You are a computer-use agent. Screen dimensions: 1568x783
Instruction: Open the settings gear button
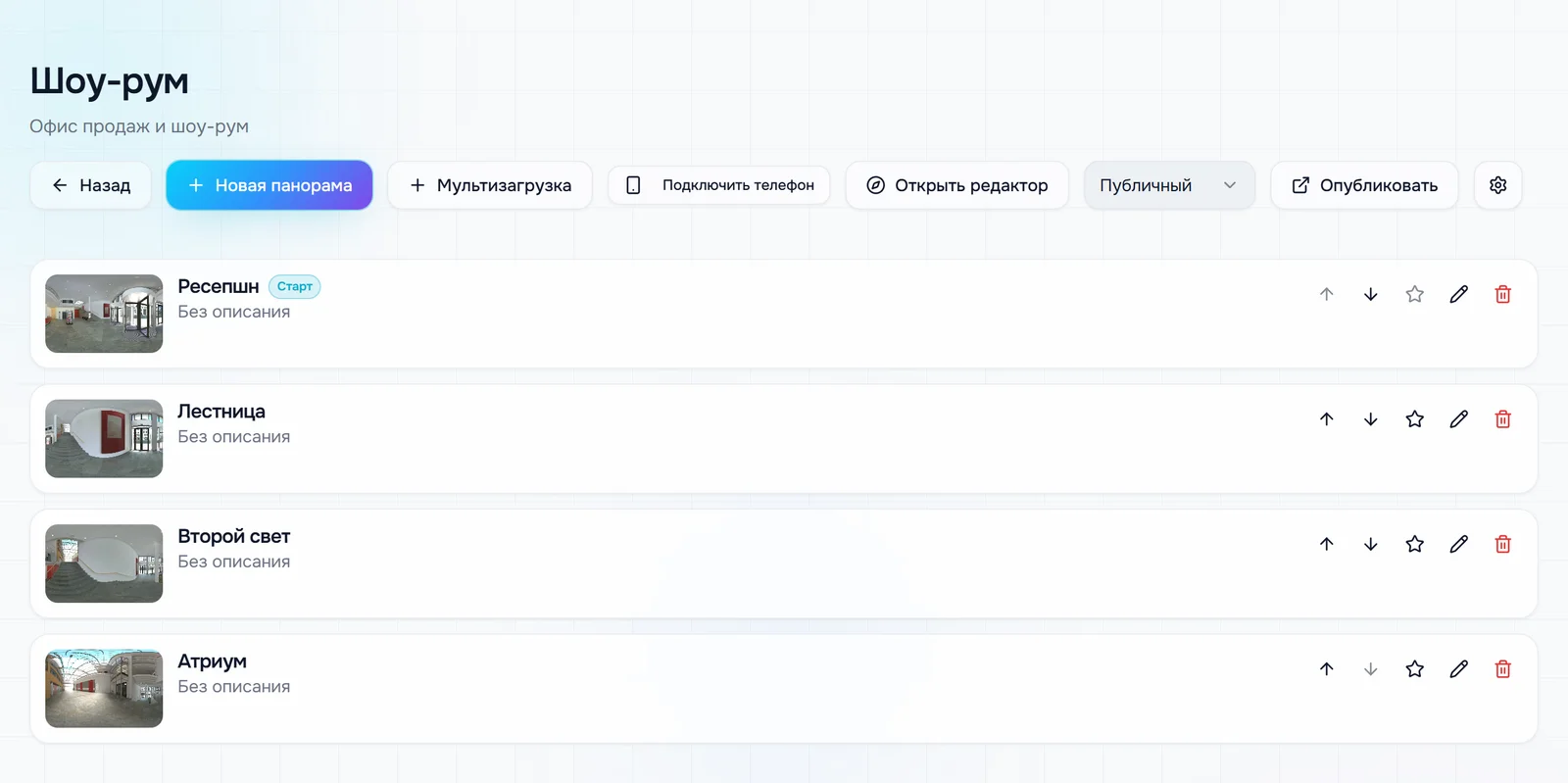[x=1497, y=185]
